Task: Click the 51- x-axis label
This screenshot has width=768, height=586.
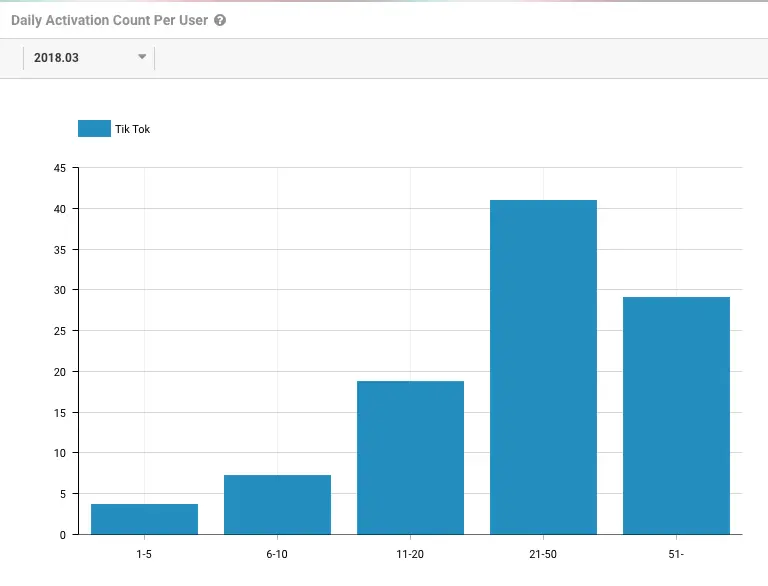Action: coord(676,554)
